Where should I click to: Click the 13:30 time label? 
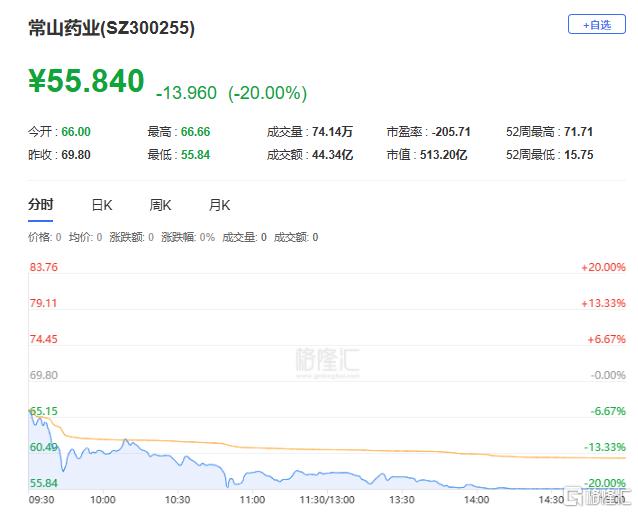pos(402,500)
